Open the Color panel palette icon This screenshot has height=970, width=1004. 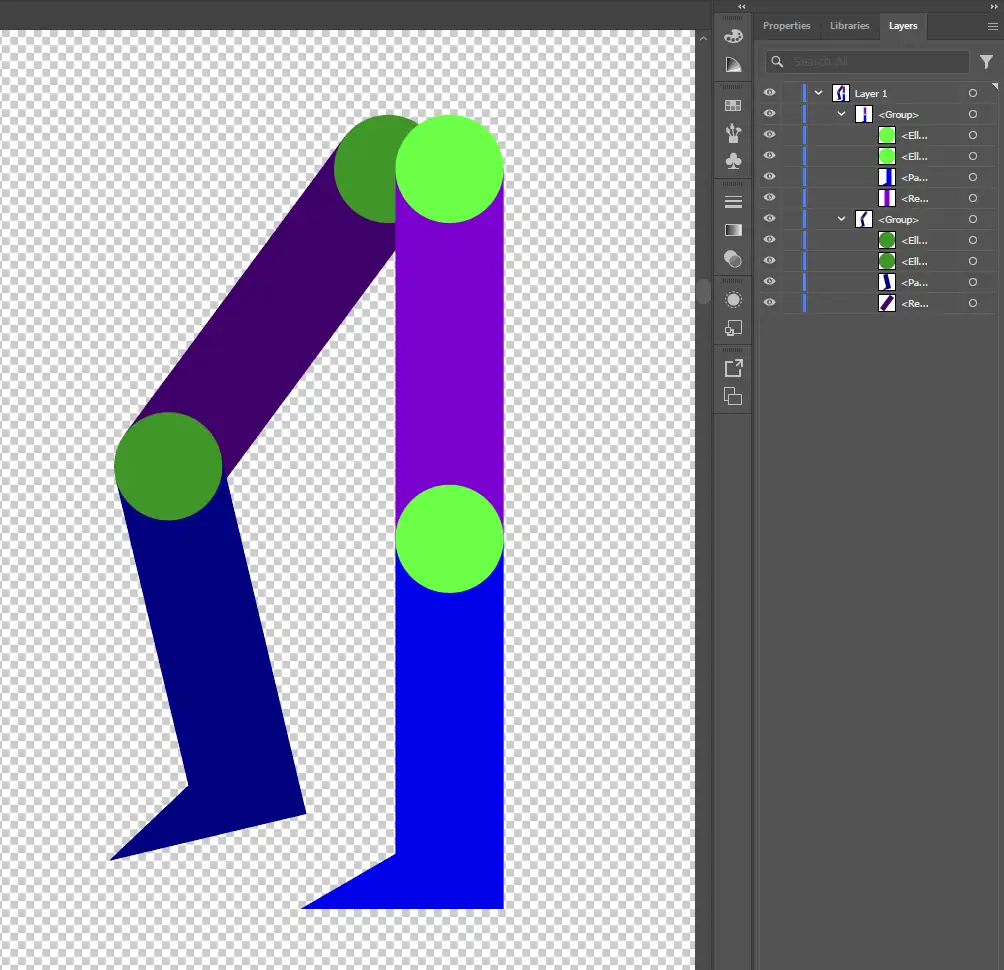pyautogui.click(x=733, y=36)
